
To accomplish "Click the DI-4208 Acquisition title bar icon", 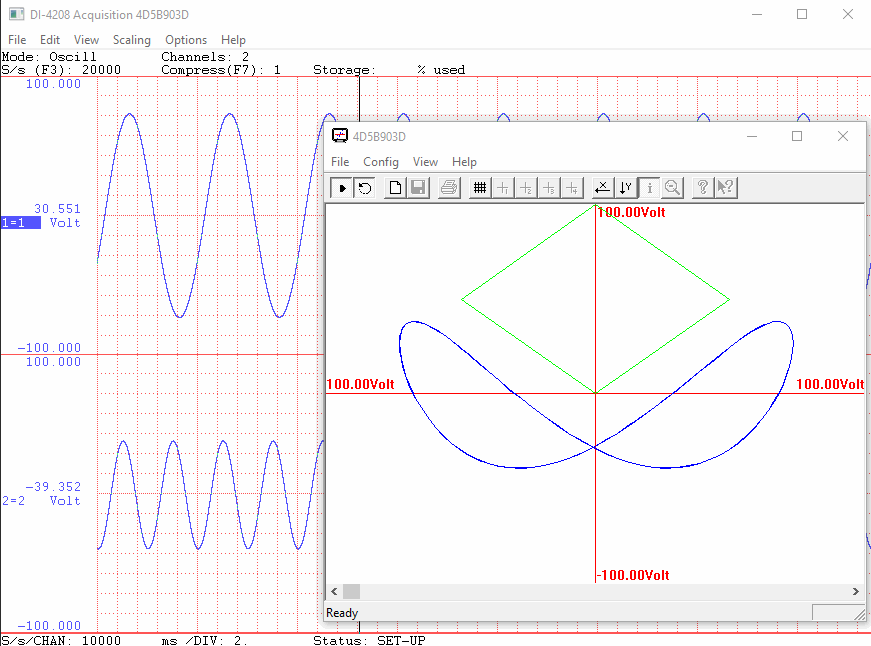I will pos(17,14).
